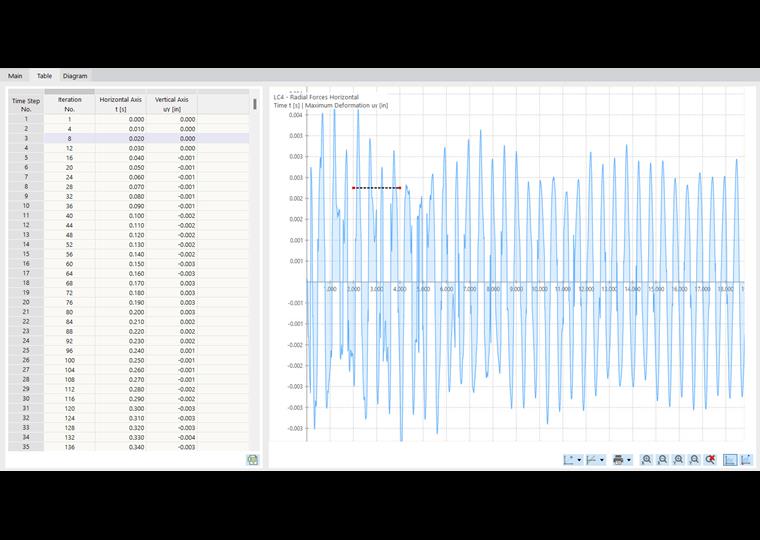
Task: Switch to the Diagram tab
Action: (75, 76)
